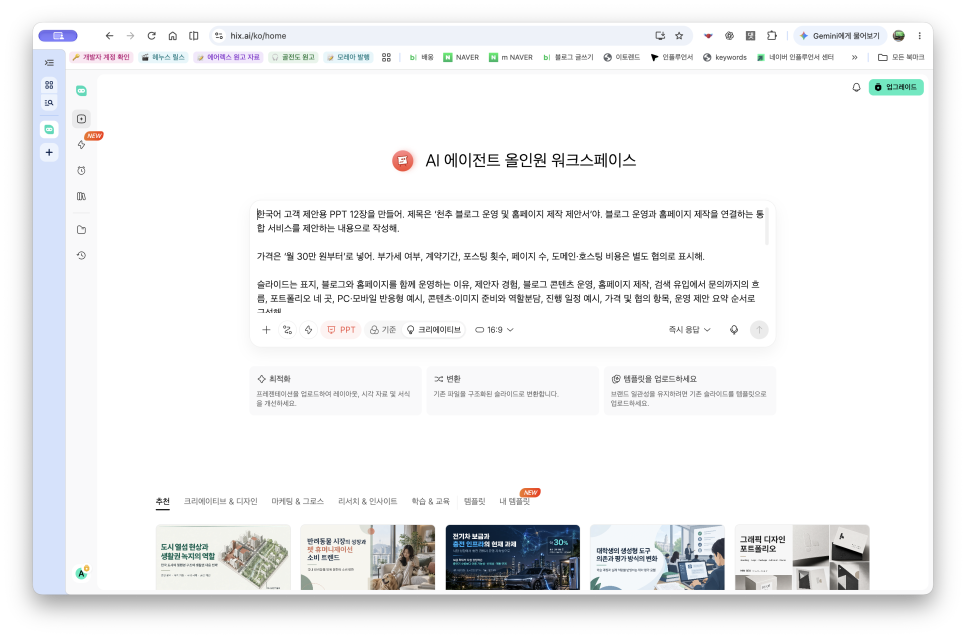This screenshot has width=966, height=638.
Task: Bookmark this page with star icon
Action: (x=679, y=36)
